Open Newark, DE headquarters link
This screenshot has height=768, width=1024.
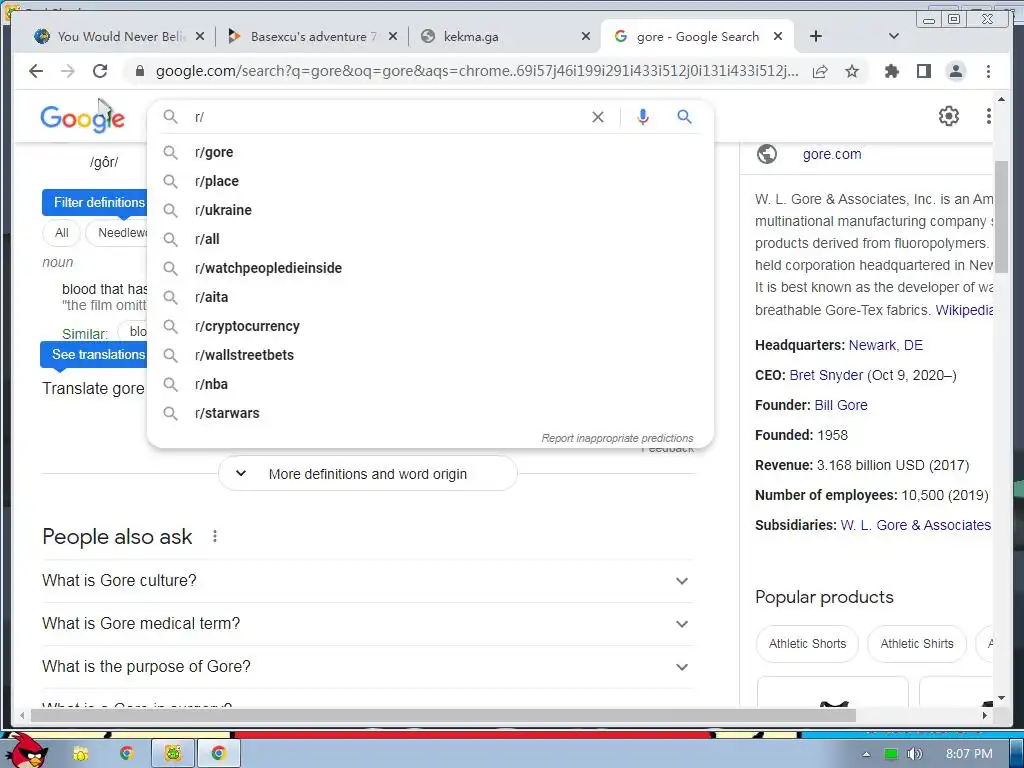(886, 345)
